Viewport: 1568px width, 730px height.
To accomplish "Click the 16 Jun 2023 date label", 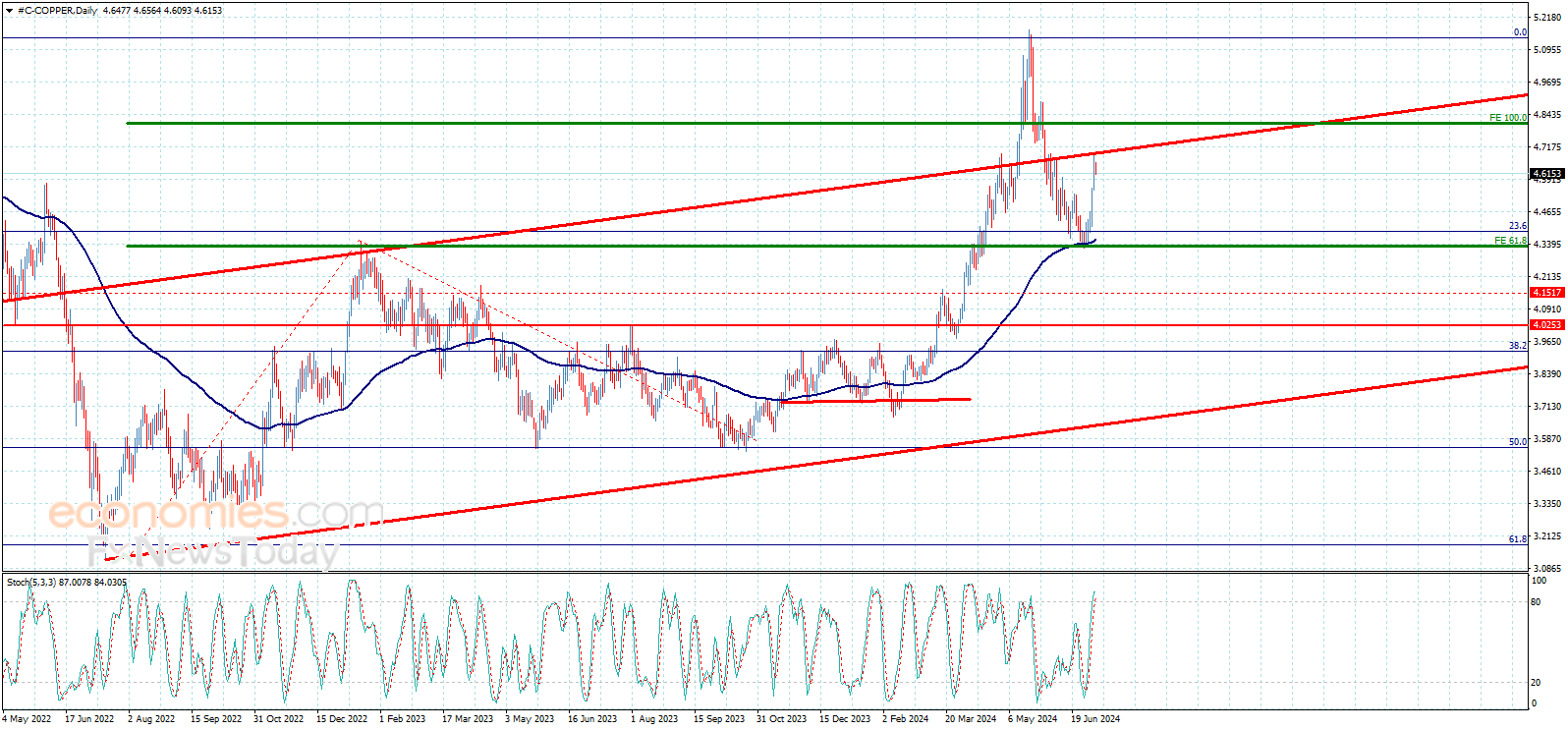I will click(x=592, y=718).
